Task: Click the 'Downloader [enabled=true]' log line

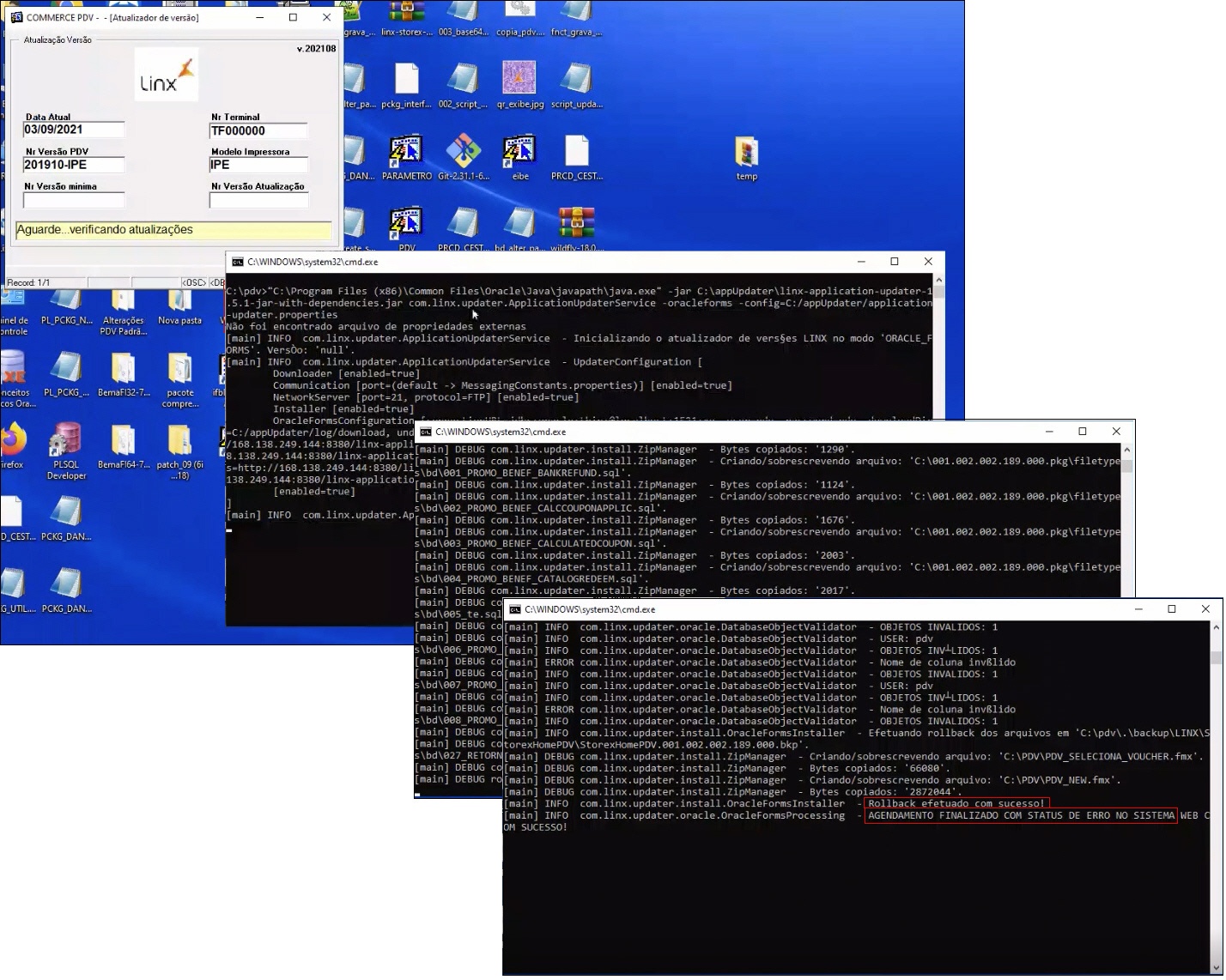Action: click(346, 374)
